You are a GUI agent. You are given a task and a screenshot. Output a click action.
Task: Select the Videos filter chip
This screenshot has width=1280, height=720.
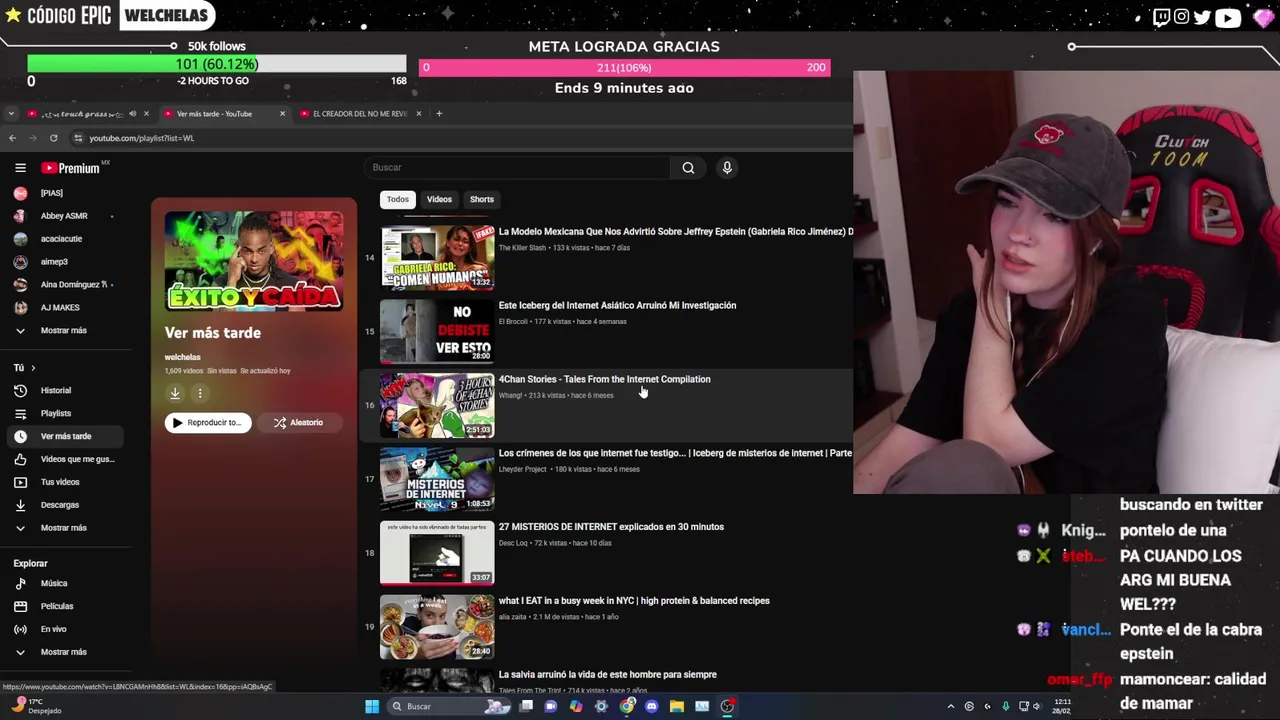[x=439, y=199]
